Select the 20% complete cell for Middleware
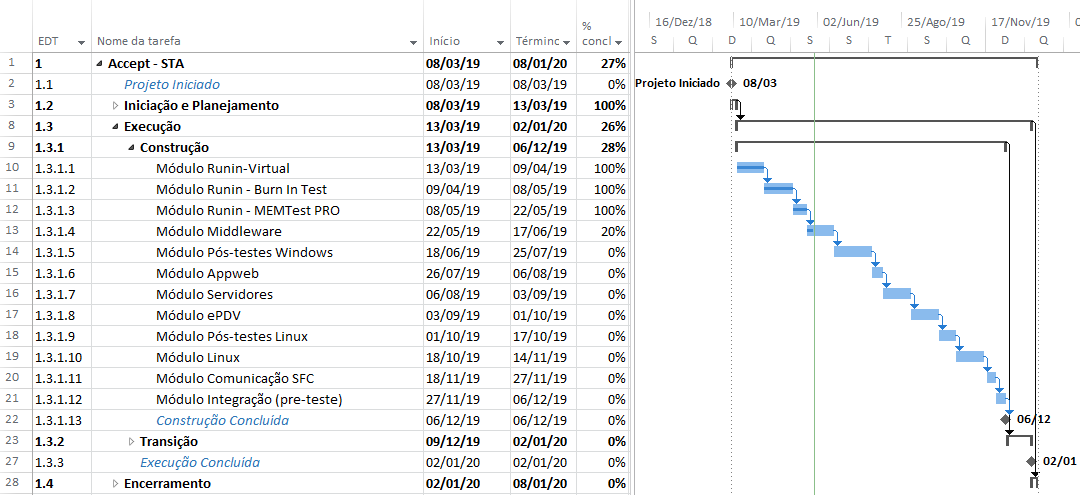Image resolution: width=1080 pixels, height=495 pixels. click(x=603, y=231)
